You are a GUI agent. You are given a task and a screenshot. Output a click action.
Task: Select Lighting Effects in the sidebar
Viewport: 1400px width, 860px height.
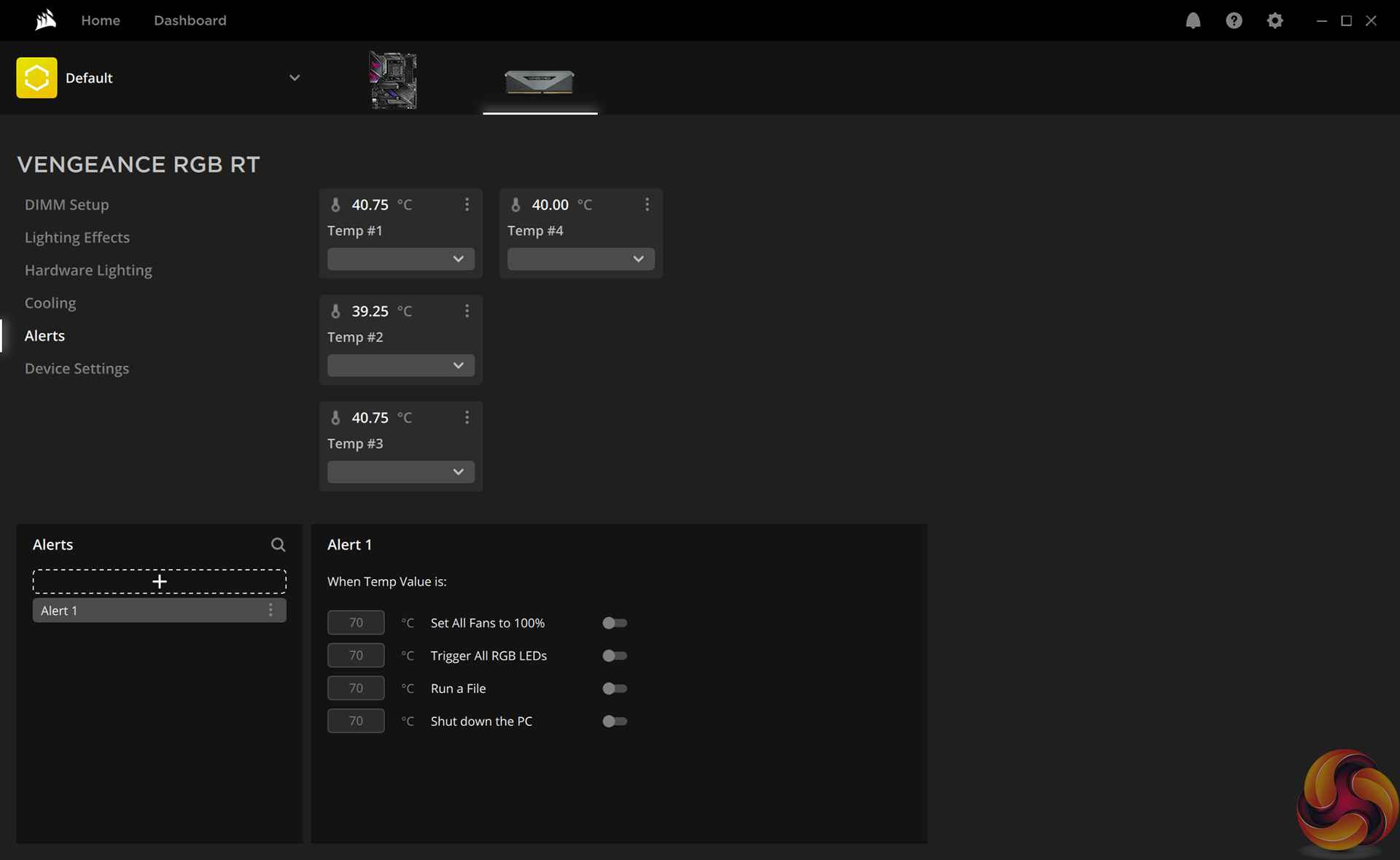point(77,238)
